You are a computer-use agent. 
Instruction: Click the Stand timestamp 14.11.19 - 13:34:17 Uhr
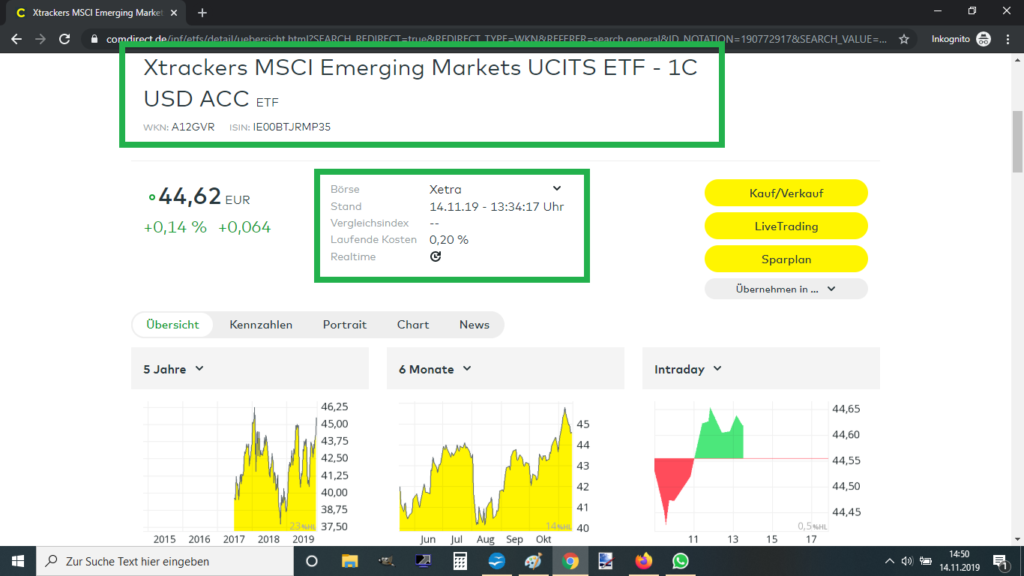point(496,206)
